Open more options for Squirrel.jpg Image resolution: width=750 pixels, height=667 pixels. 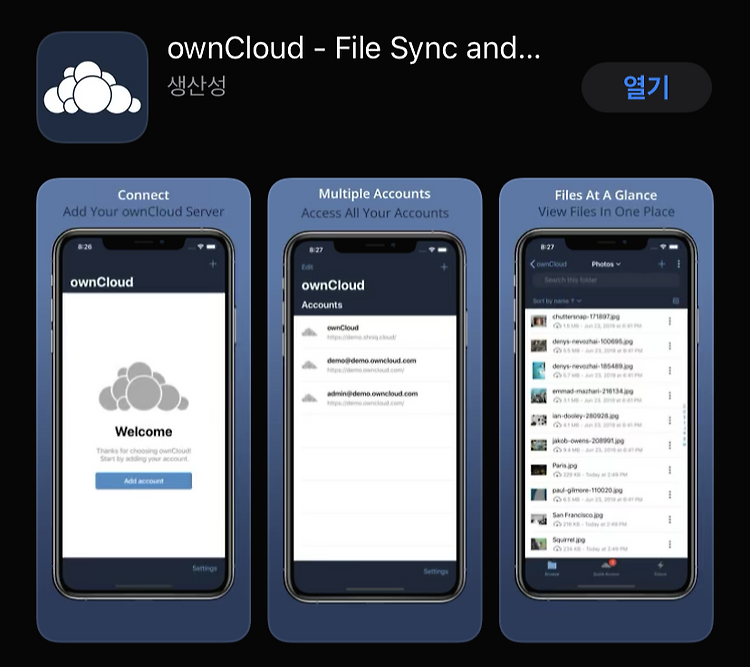point(670,545)
